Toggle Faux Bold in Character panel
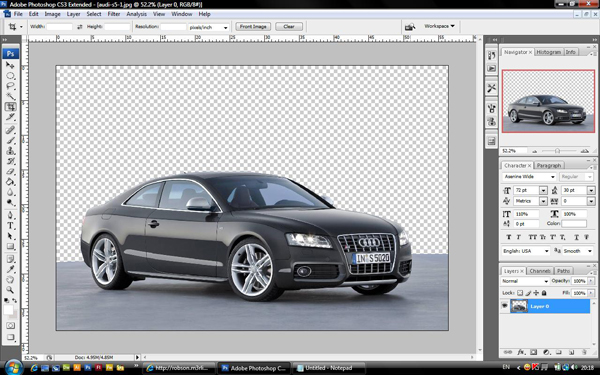This screenshot has height=375, width=600. click(x=509, y=237)
